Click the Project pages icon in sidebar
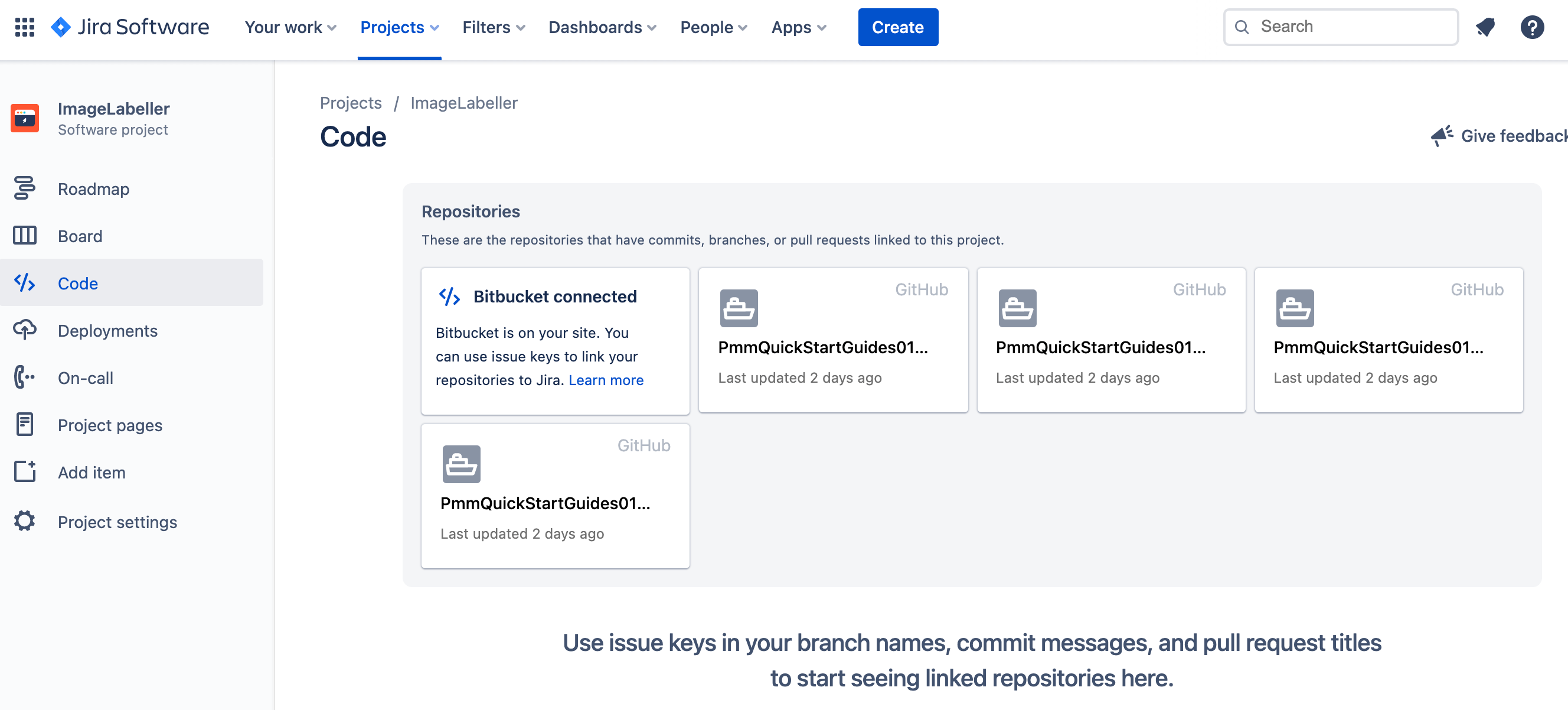 pos(24,425)
